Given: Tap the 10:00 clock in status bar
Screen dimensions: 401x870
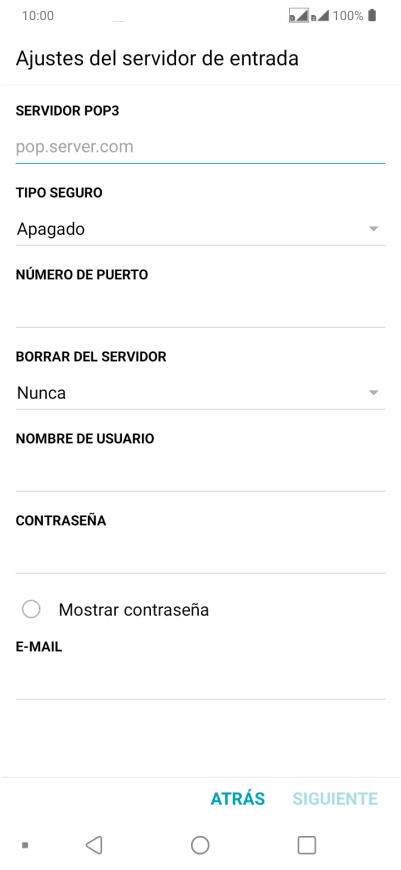Looking at the screenshot, I should [x=38, y=16].
